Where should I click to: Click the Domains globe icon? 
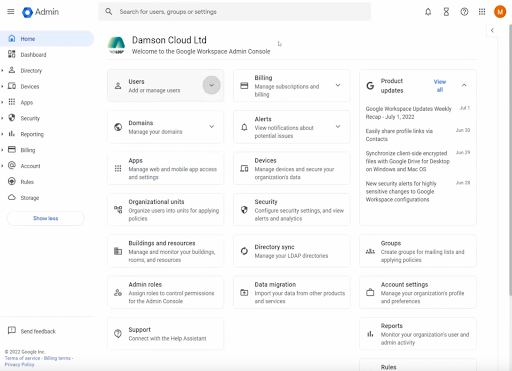click(118, 127)
